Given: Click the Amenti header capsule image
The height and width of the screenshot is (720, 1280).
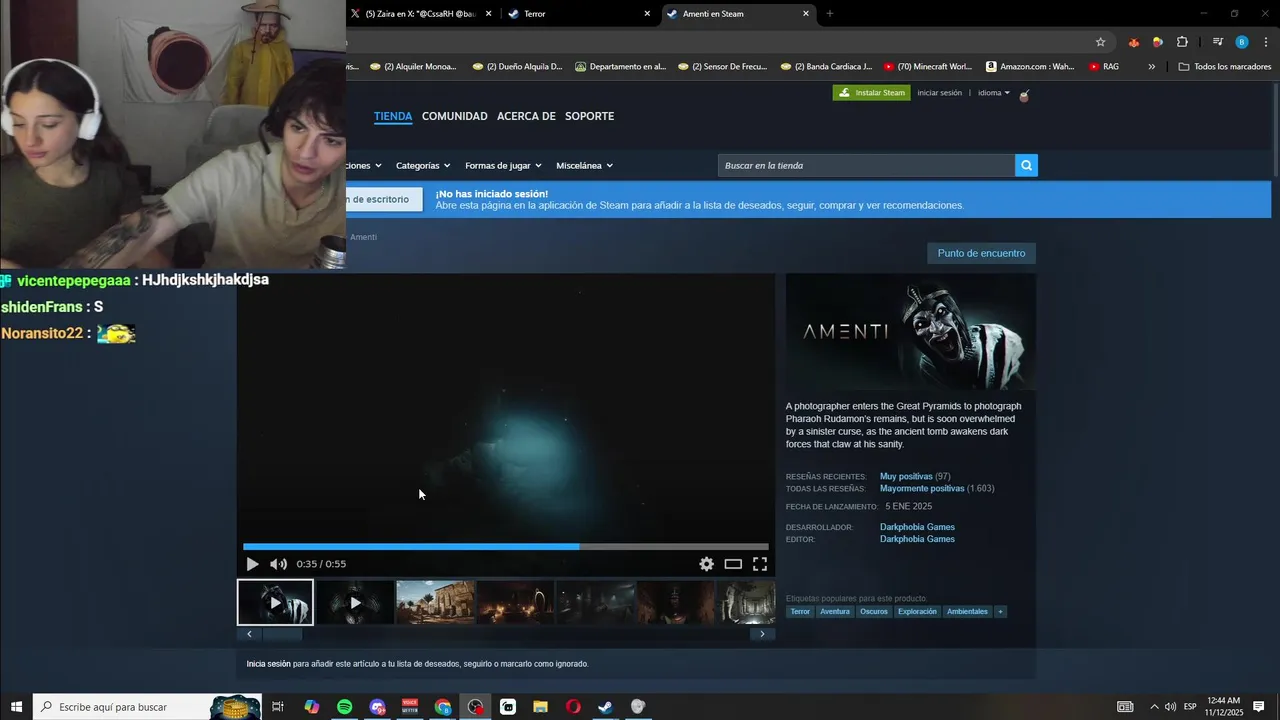Looking at the screenshot, I should (911, 332).
